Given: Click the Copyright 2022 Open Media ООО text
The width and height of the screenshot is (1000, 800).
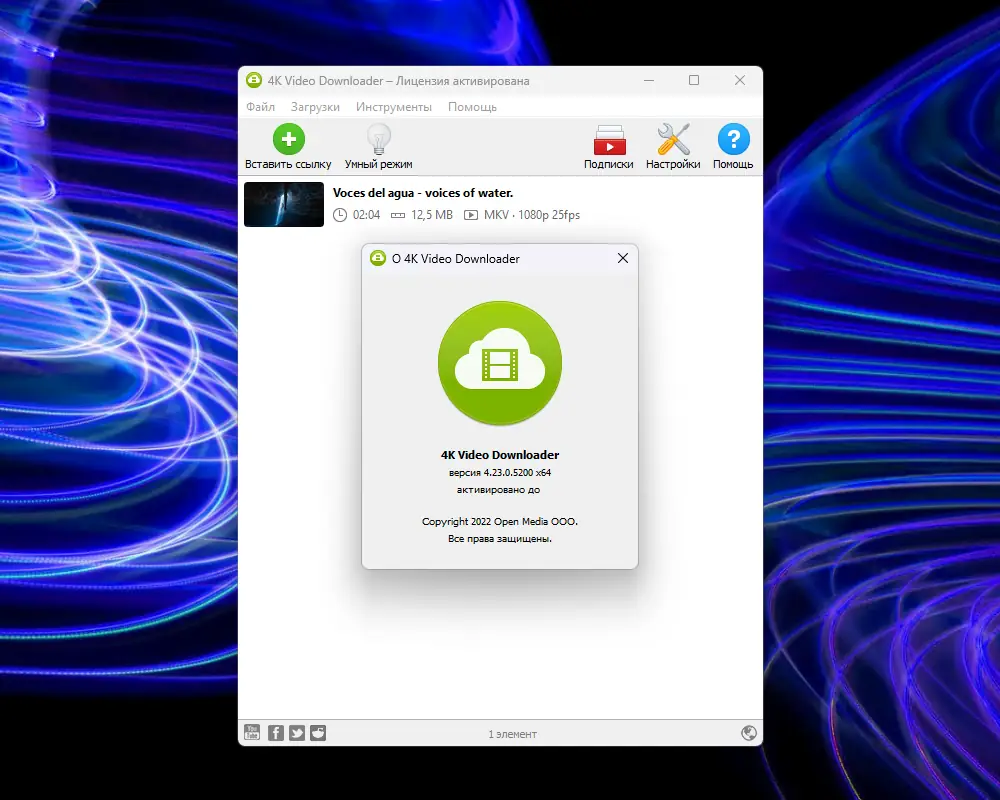Looking at the screenshot, I should pyautogui.click(x=499, y=521).
